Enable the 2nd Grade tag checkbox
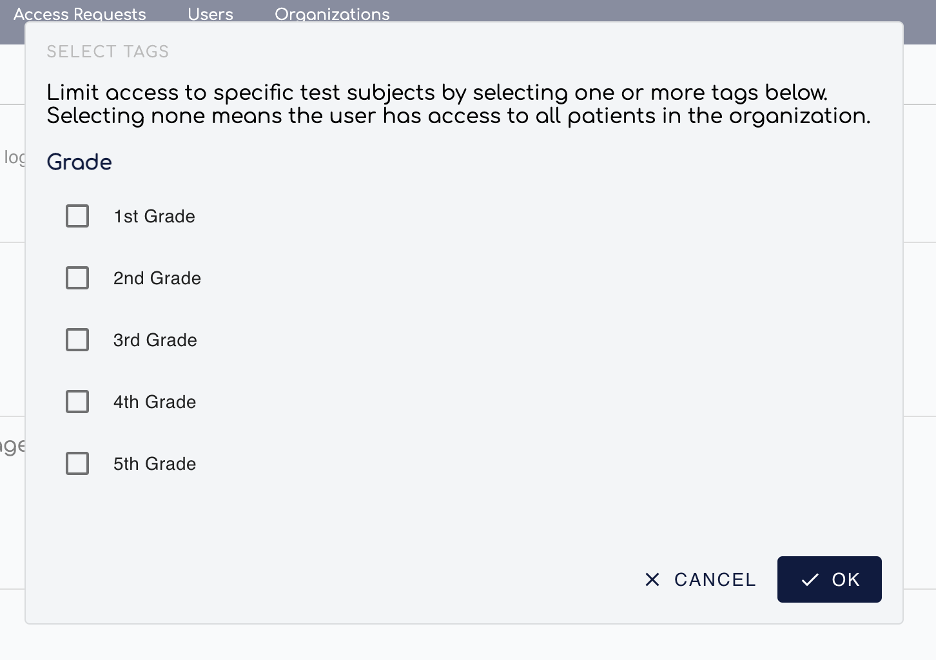The image size is (936, 660). pyautogui.click(x=77, y=278)
